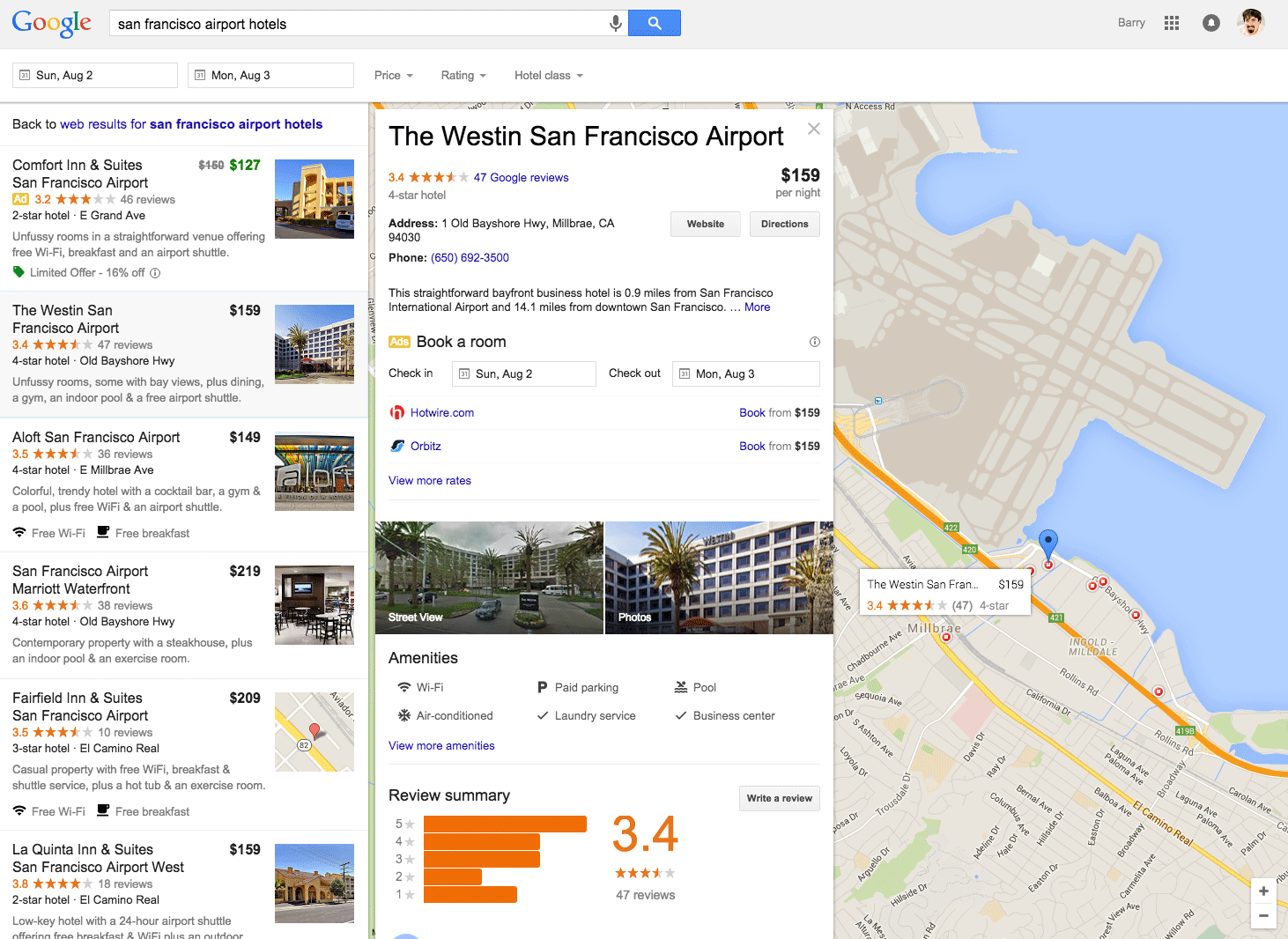1288x939 pixels.
Task: Open the Google apps grid
Action: [x=1171, y=23]
